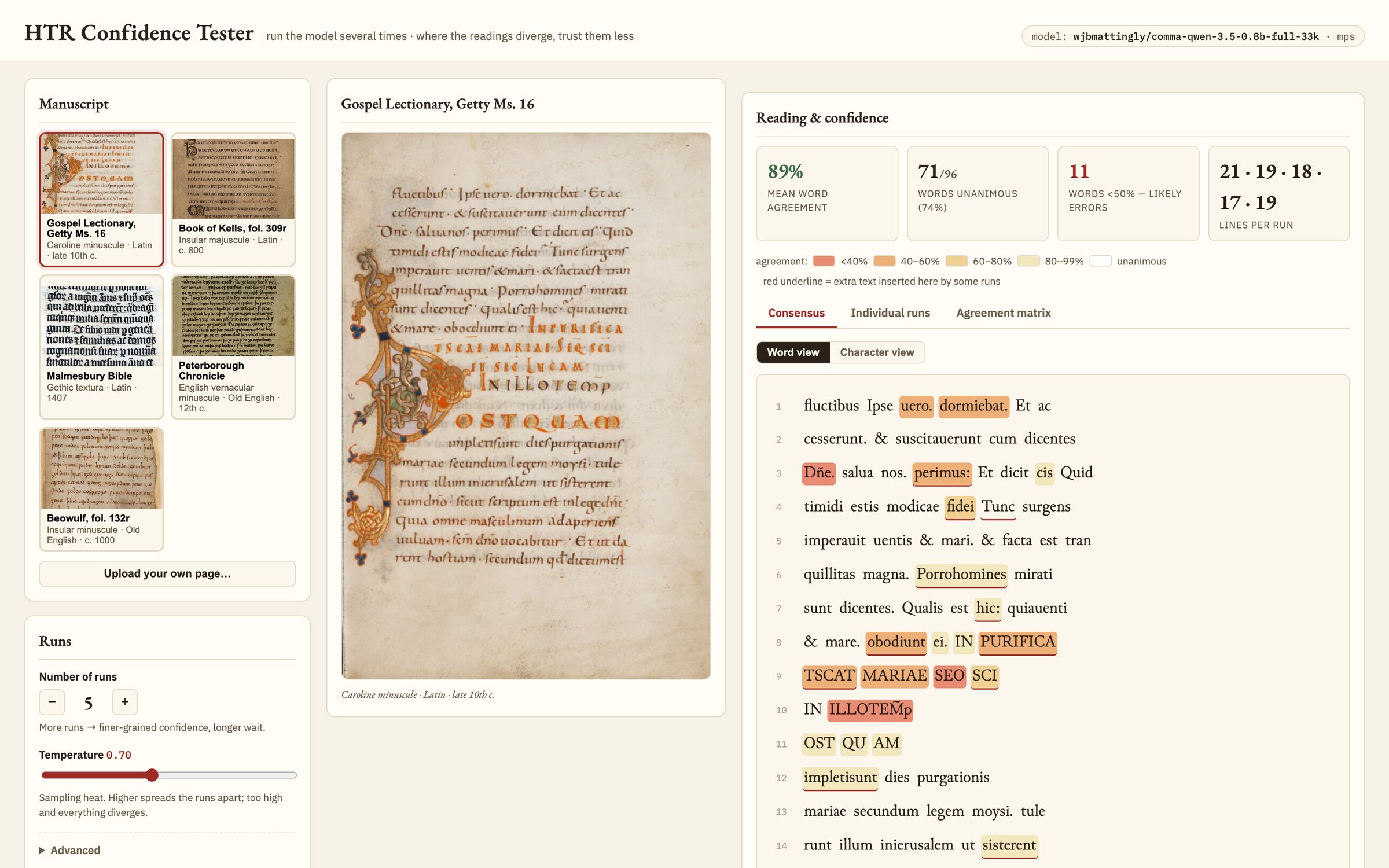Click the model name badge
Viewport: 1389px width, 868px height.
[x=1193, y=36]
